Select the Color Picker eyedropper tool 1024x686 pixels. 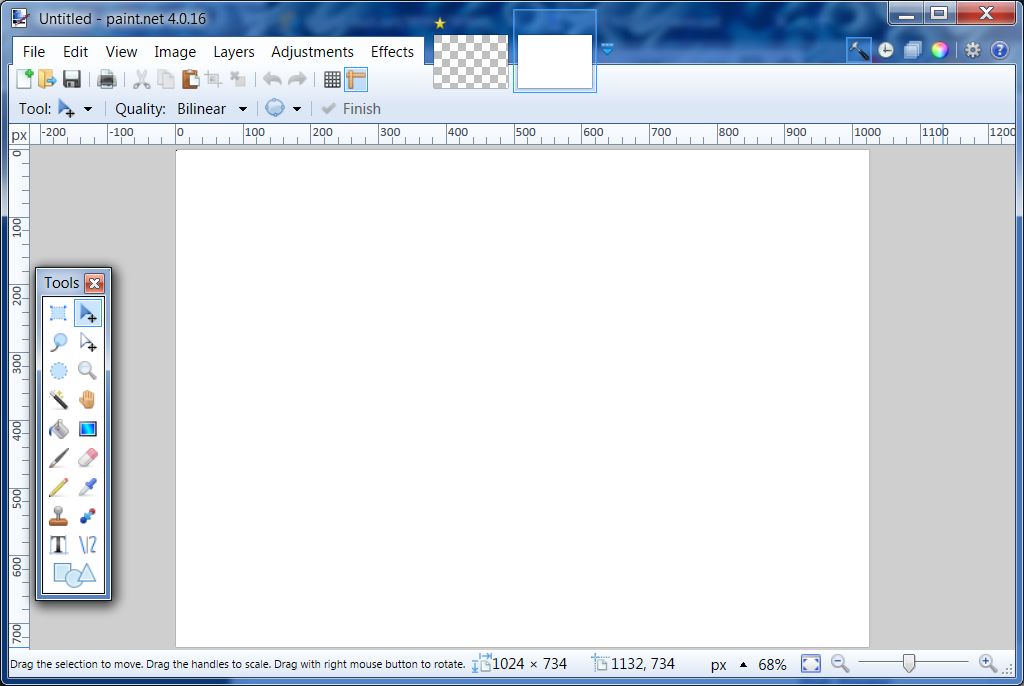(88, 487)
